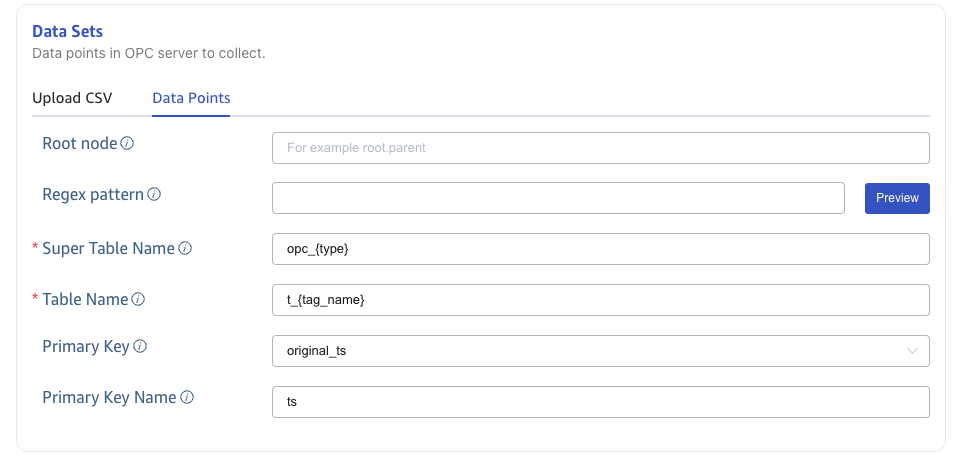Click the info icon next to Table Name
This screenshot has width=958, height=461.
pos(138,299)
